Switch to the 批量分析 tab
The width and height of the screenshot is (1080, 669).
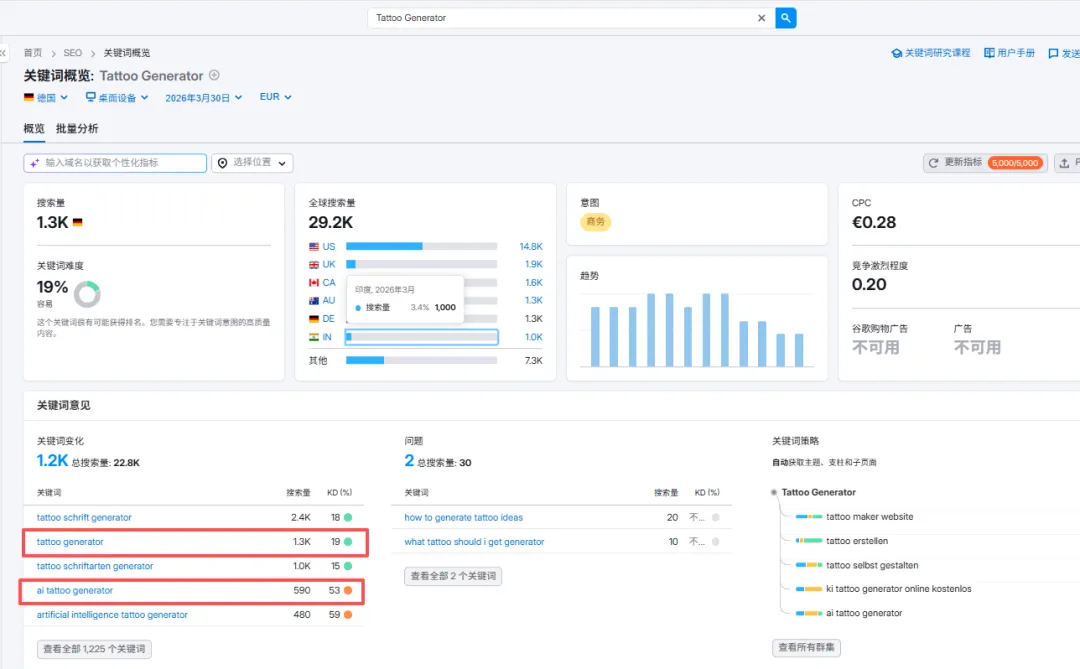coord(77,128)
